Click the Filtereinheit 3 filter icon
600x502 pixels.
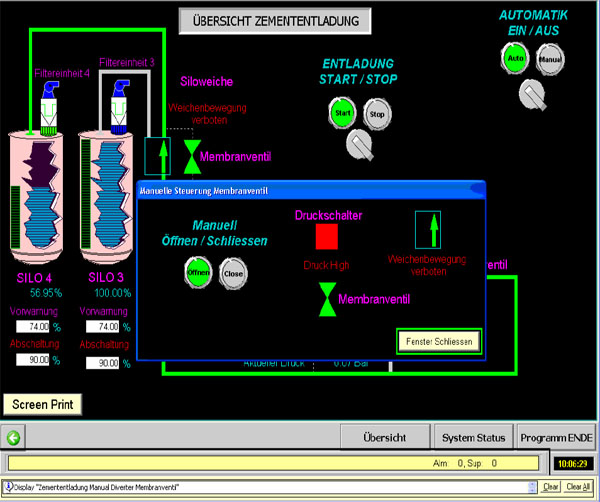click(x=123, y=99)
